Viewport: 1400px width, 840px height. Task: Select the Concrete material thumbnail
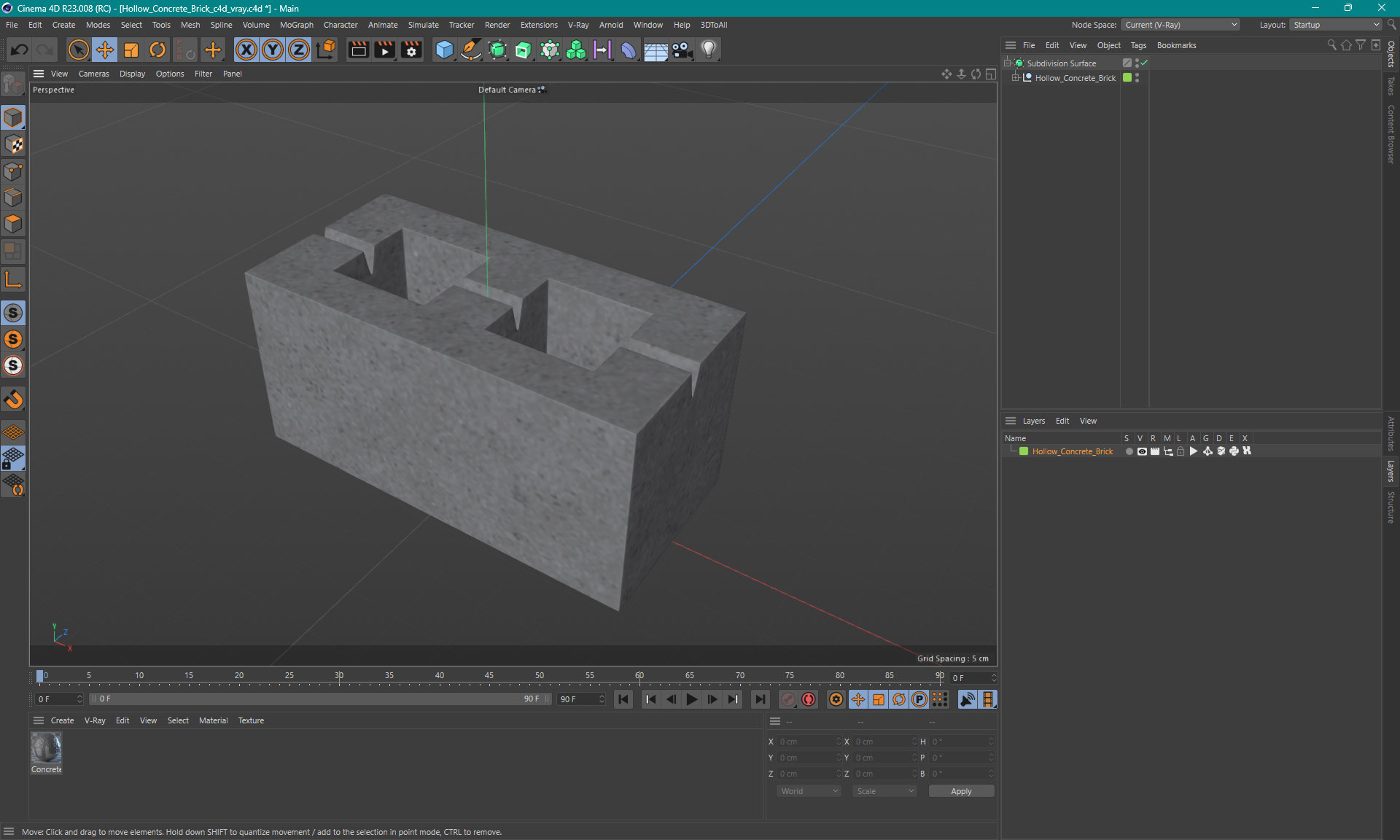46,748
